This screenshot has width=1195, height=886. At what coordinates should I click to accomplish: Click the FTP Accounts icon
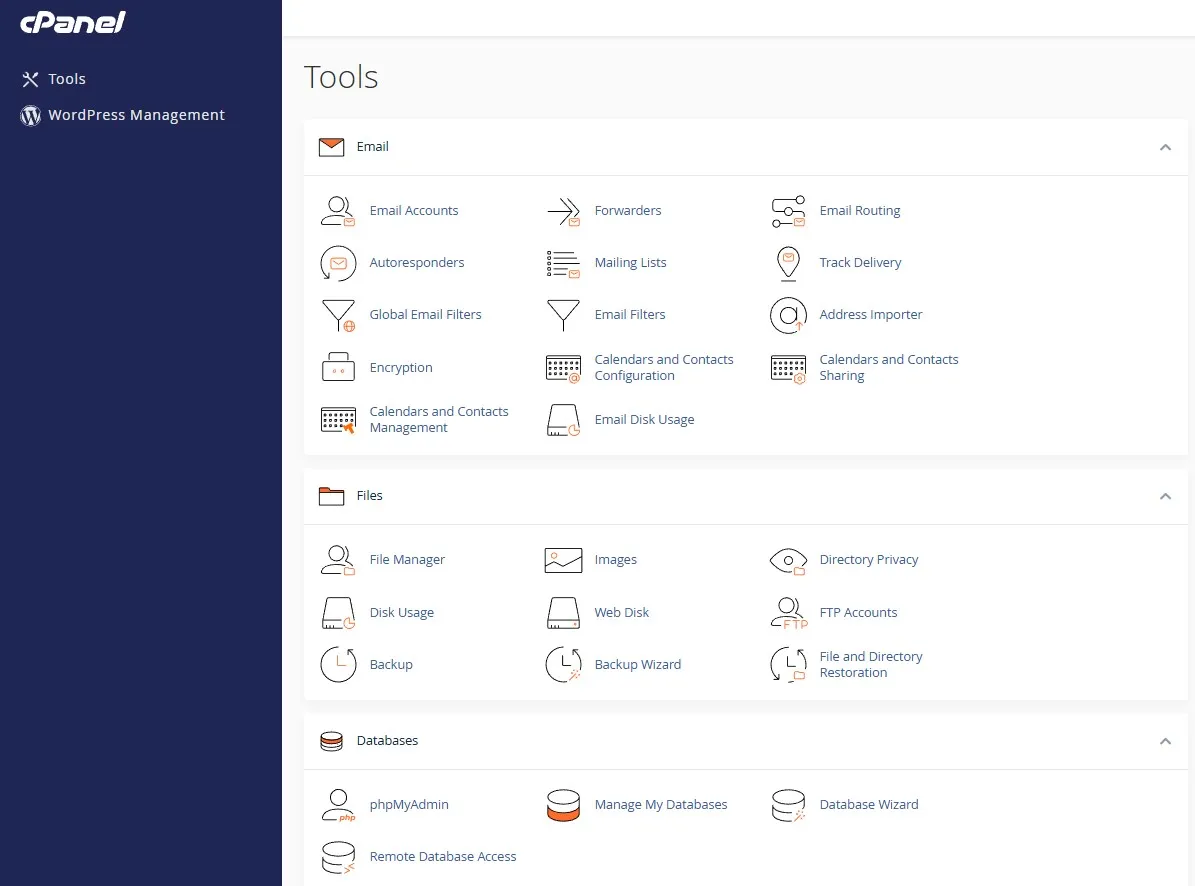(x=788, y=613)
